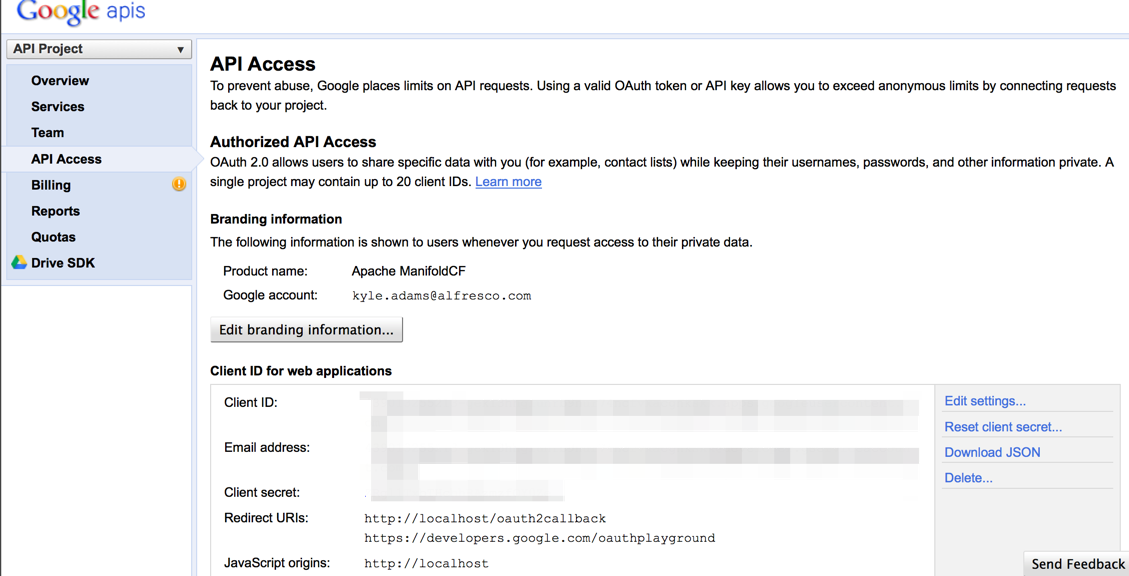Open Drive SDK page

click(63, 263)
